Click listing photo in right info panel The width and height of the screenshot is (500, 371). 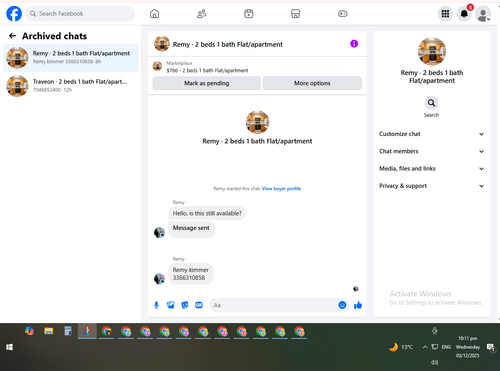pos(432,51)
